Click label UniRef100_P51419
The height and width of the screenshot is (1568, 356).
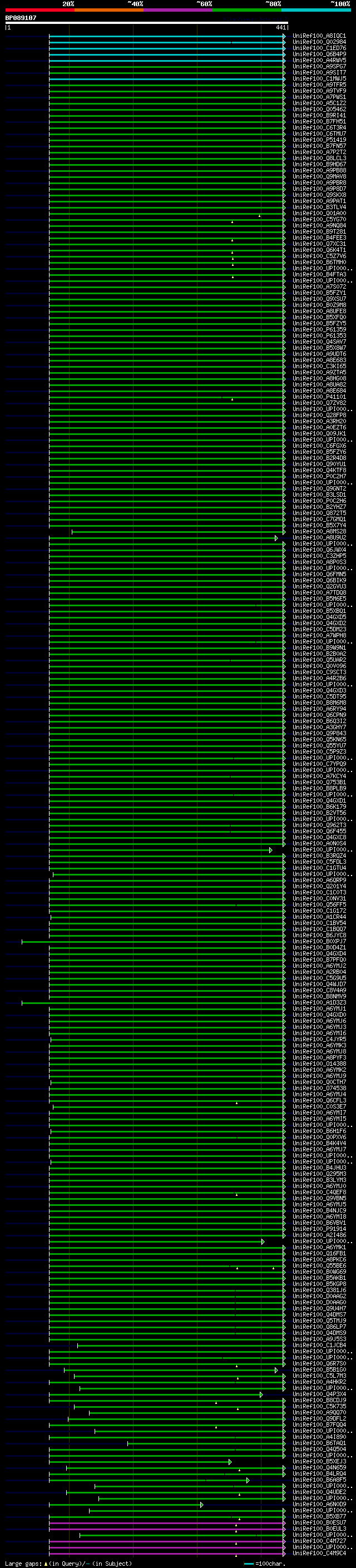click(319, 140)
